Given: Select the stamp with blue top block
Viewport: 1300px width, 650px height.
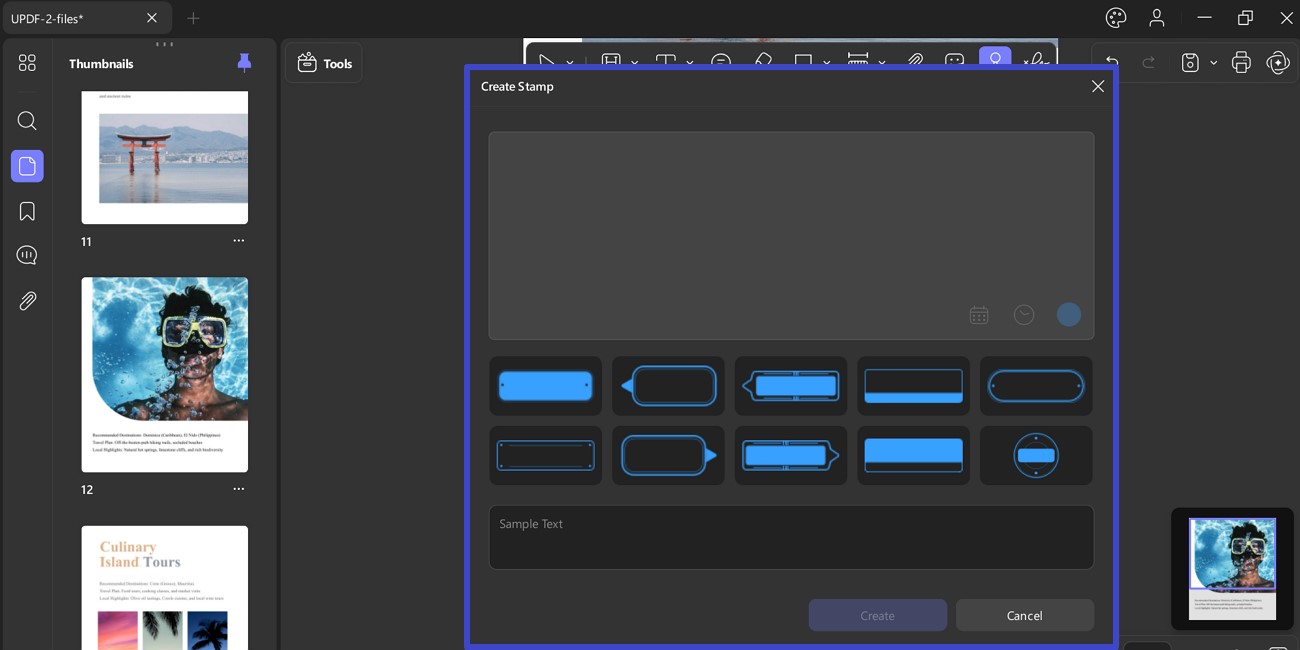Looking at the screenshot, I should point(913,456).
